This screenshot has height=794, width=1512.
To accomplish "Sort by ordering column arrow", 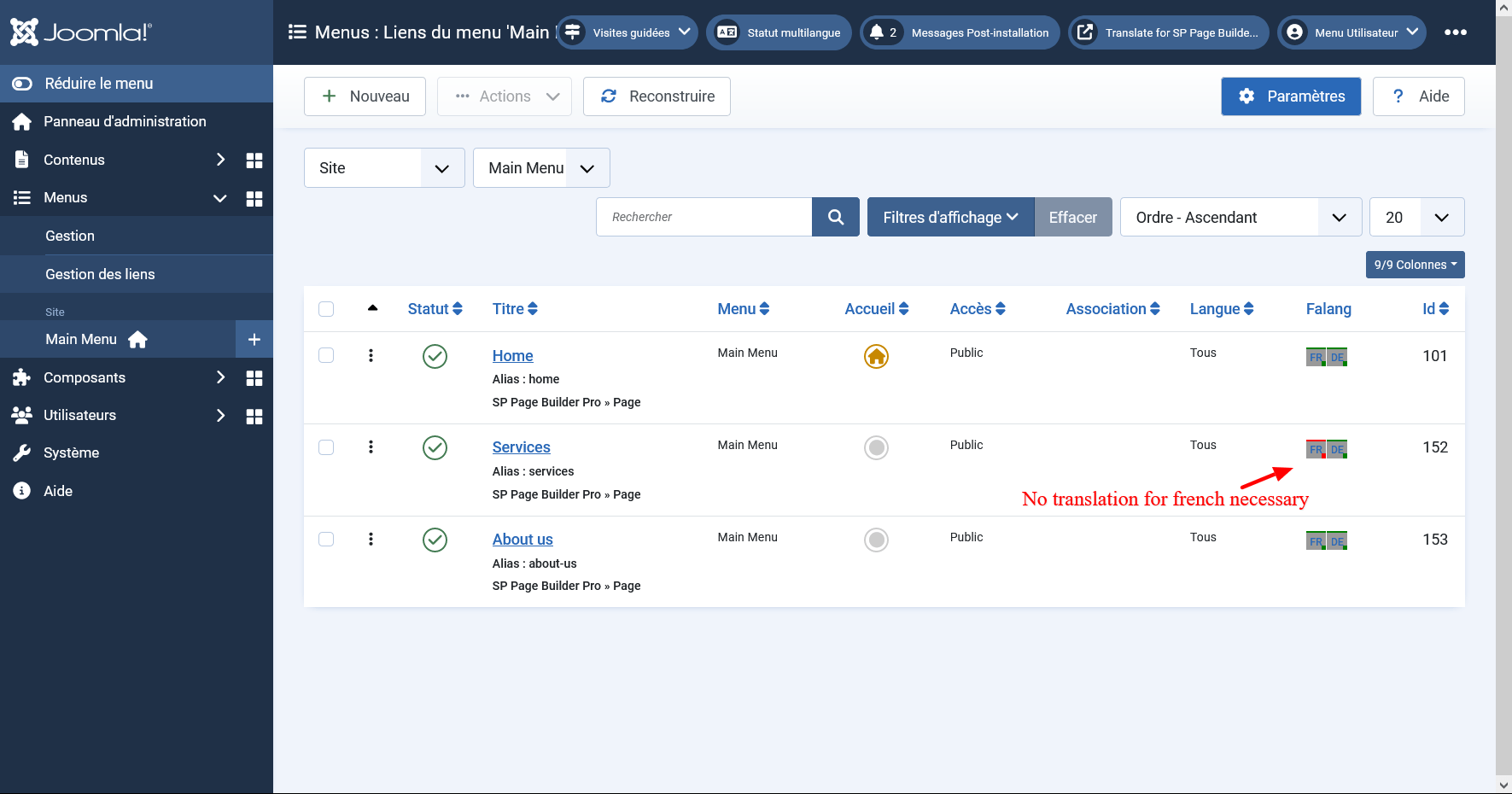I will (372, 308).
